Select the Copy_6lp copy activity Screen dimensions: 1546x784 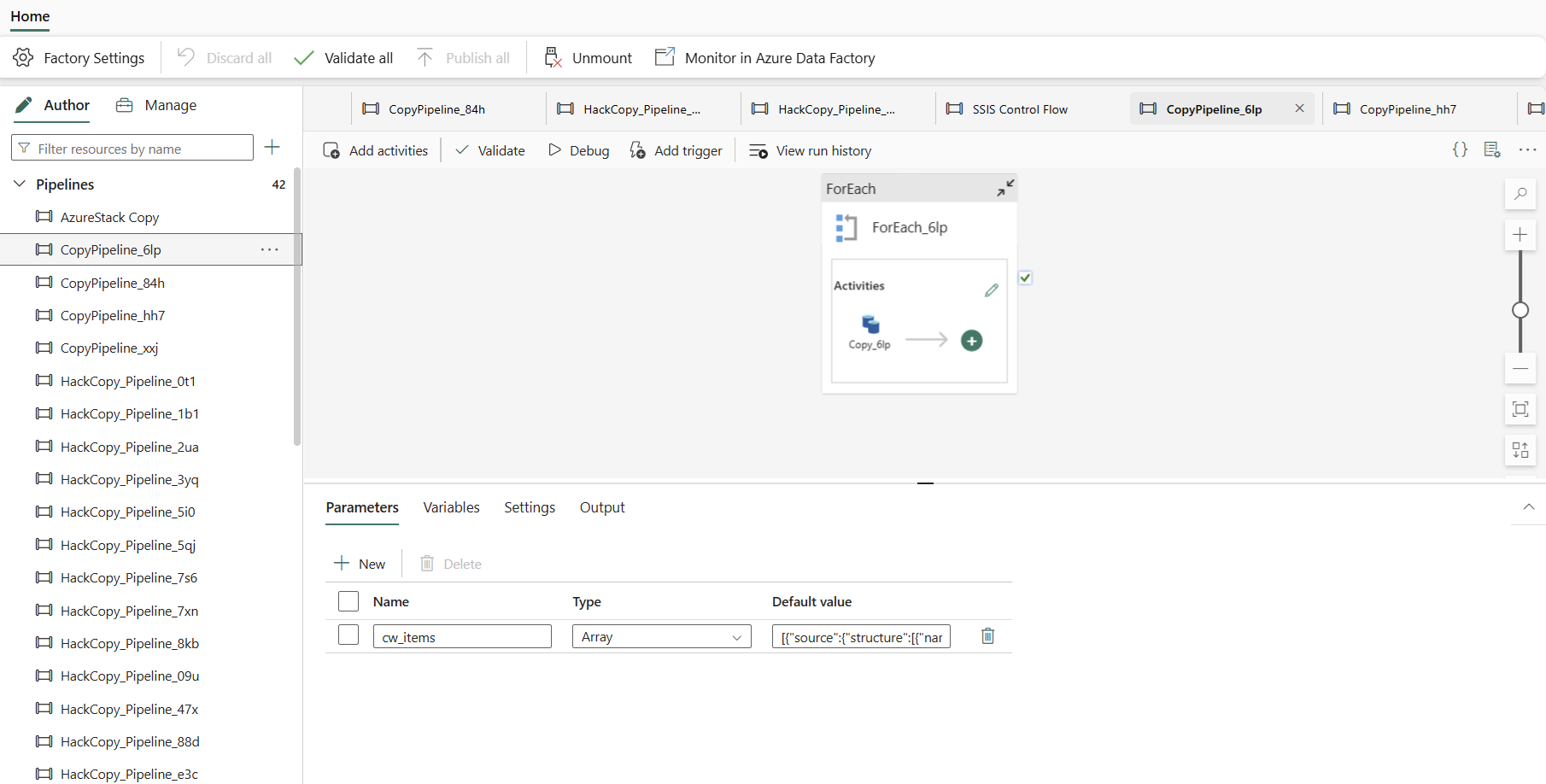pos(870,331)
